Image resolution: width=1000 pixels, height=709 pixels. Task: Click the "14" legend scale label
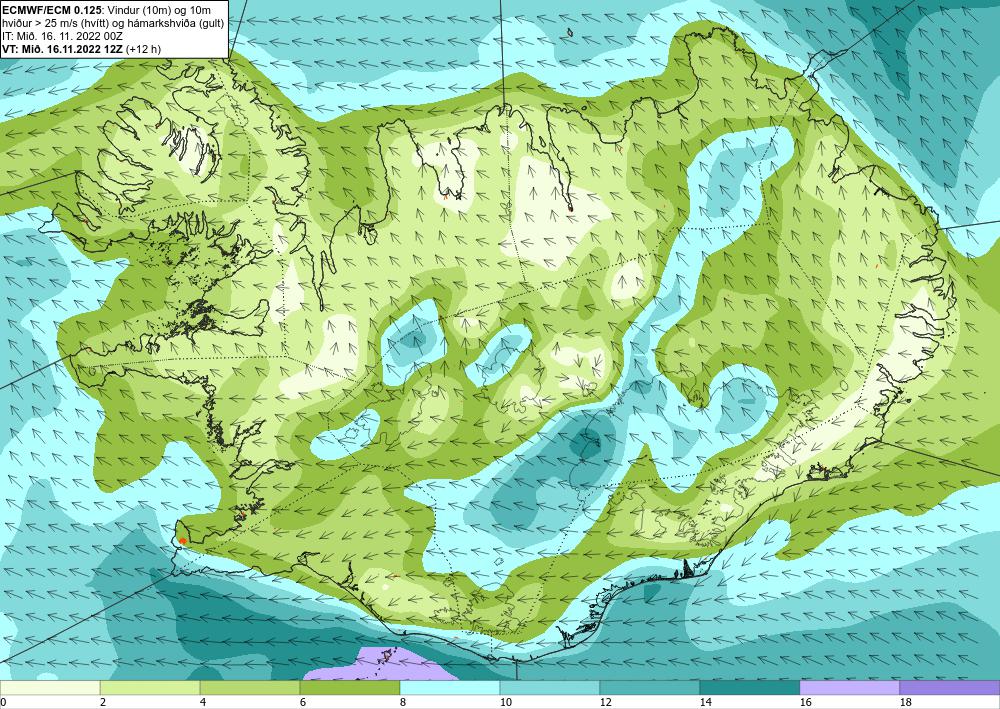point(706,703)
